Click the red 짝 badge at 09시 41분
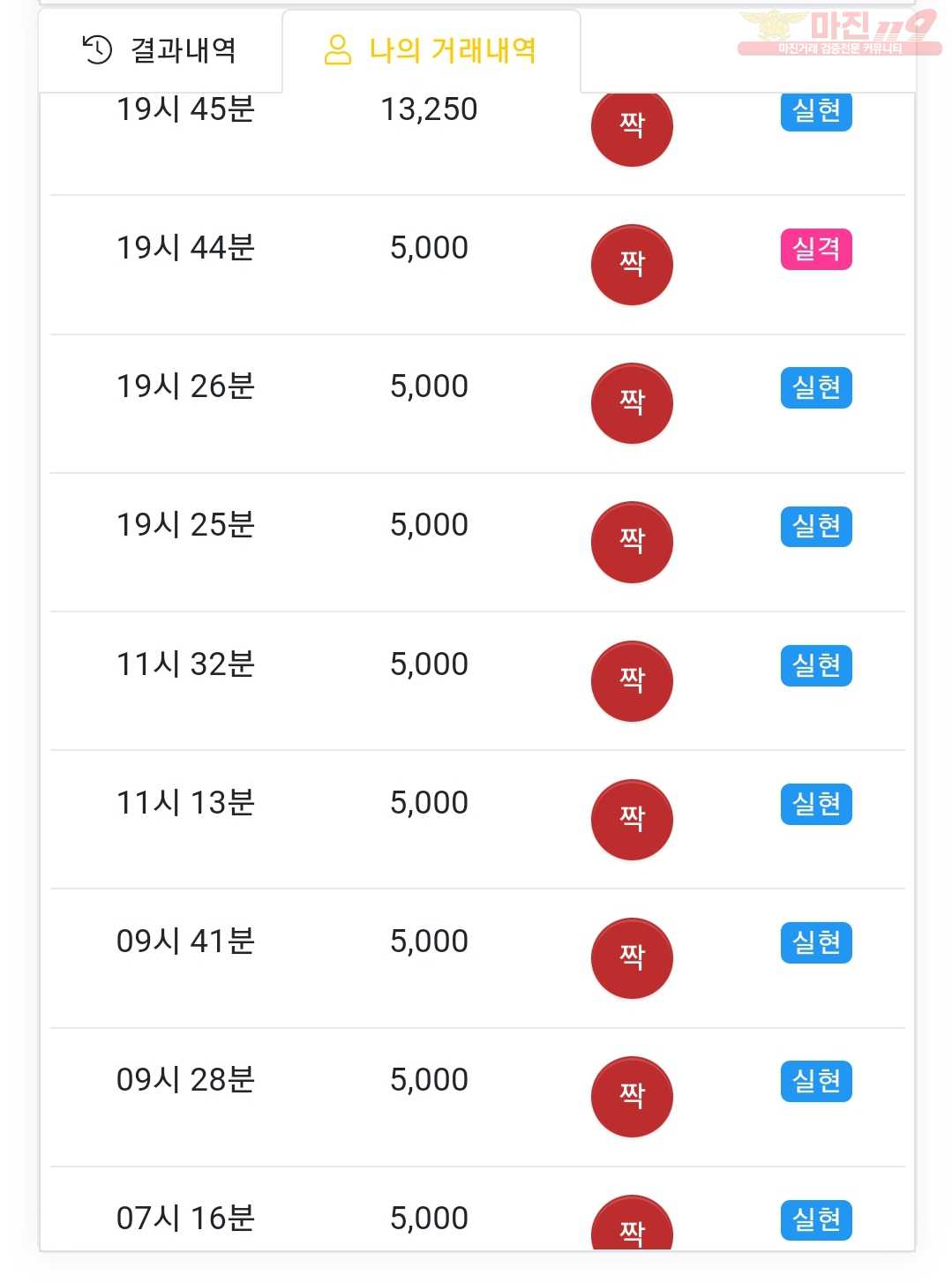Screen dimensions: 952x1283 (632, 958)
